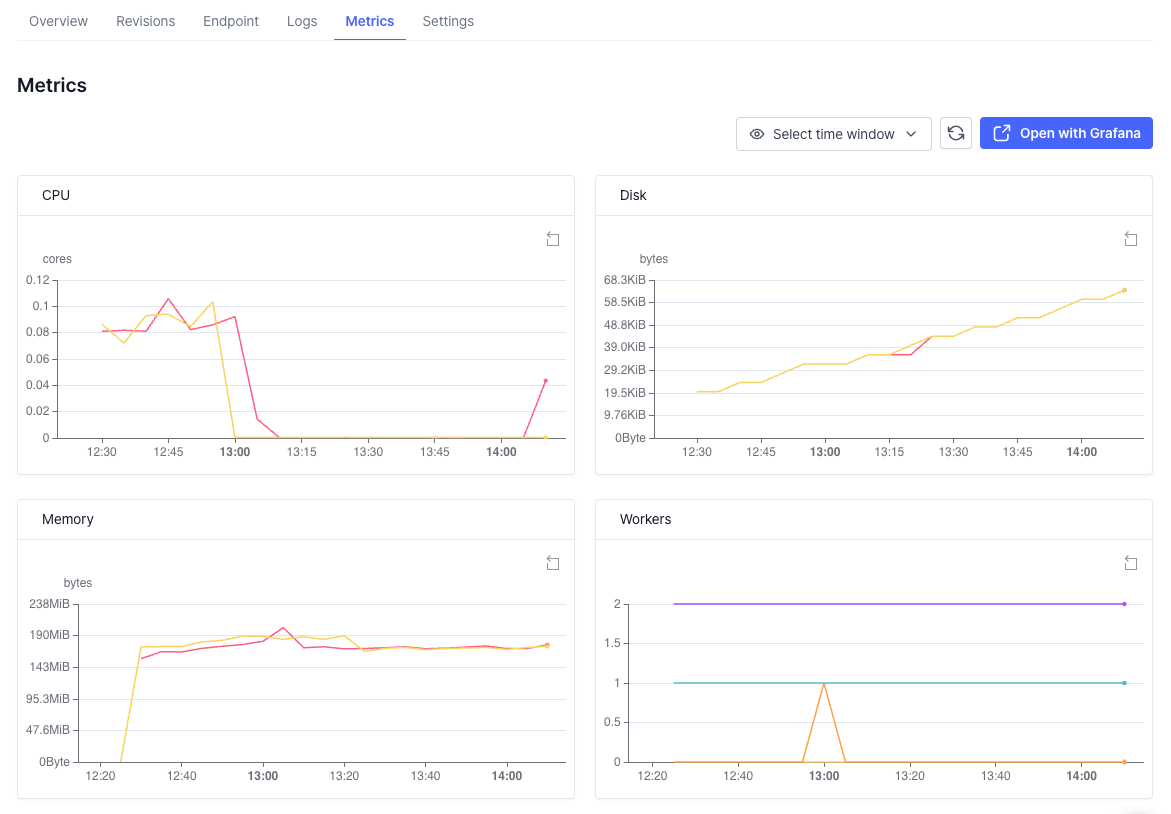
Task: Click the 14:00 label on Disk chart axis
Action: (1081, 452)
